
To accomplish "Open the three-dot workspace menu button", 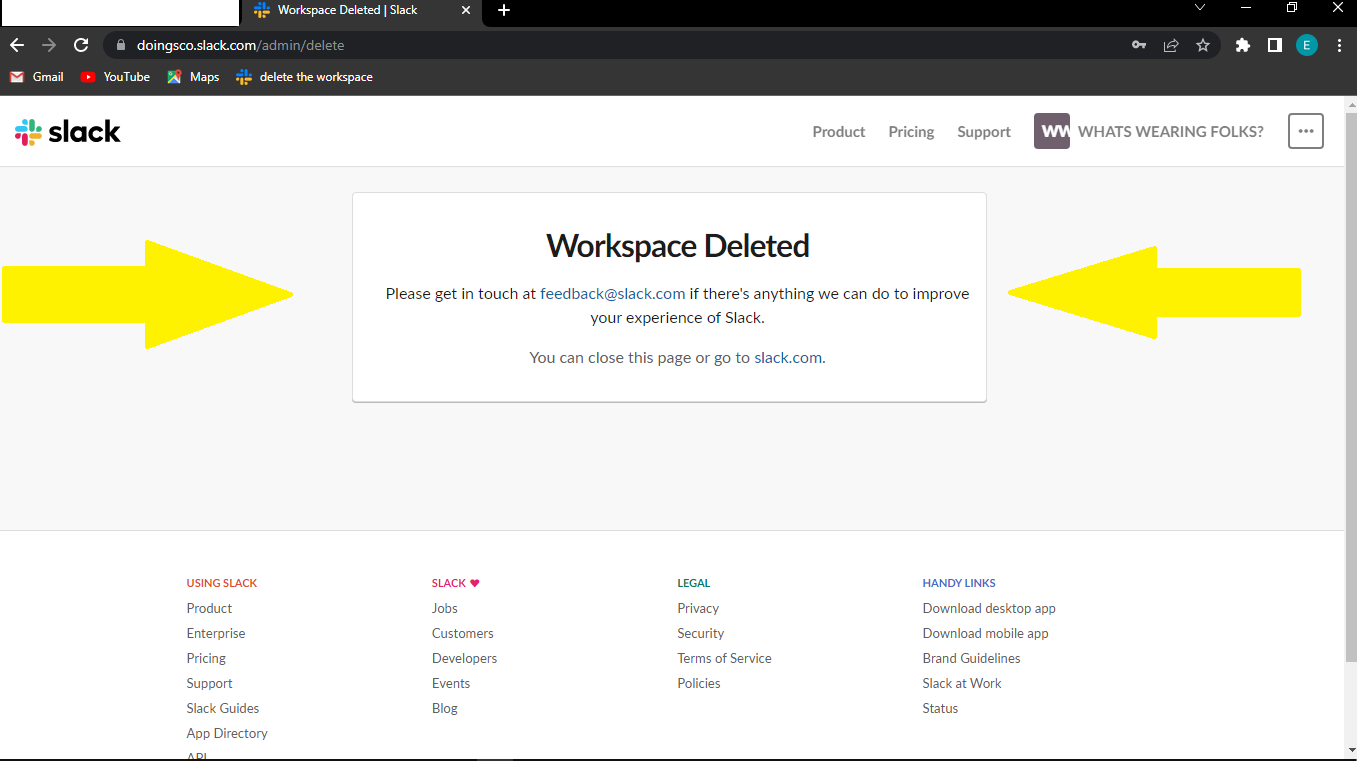I will [1306, 131].
